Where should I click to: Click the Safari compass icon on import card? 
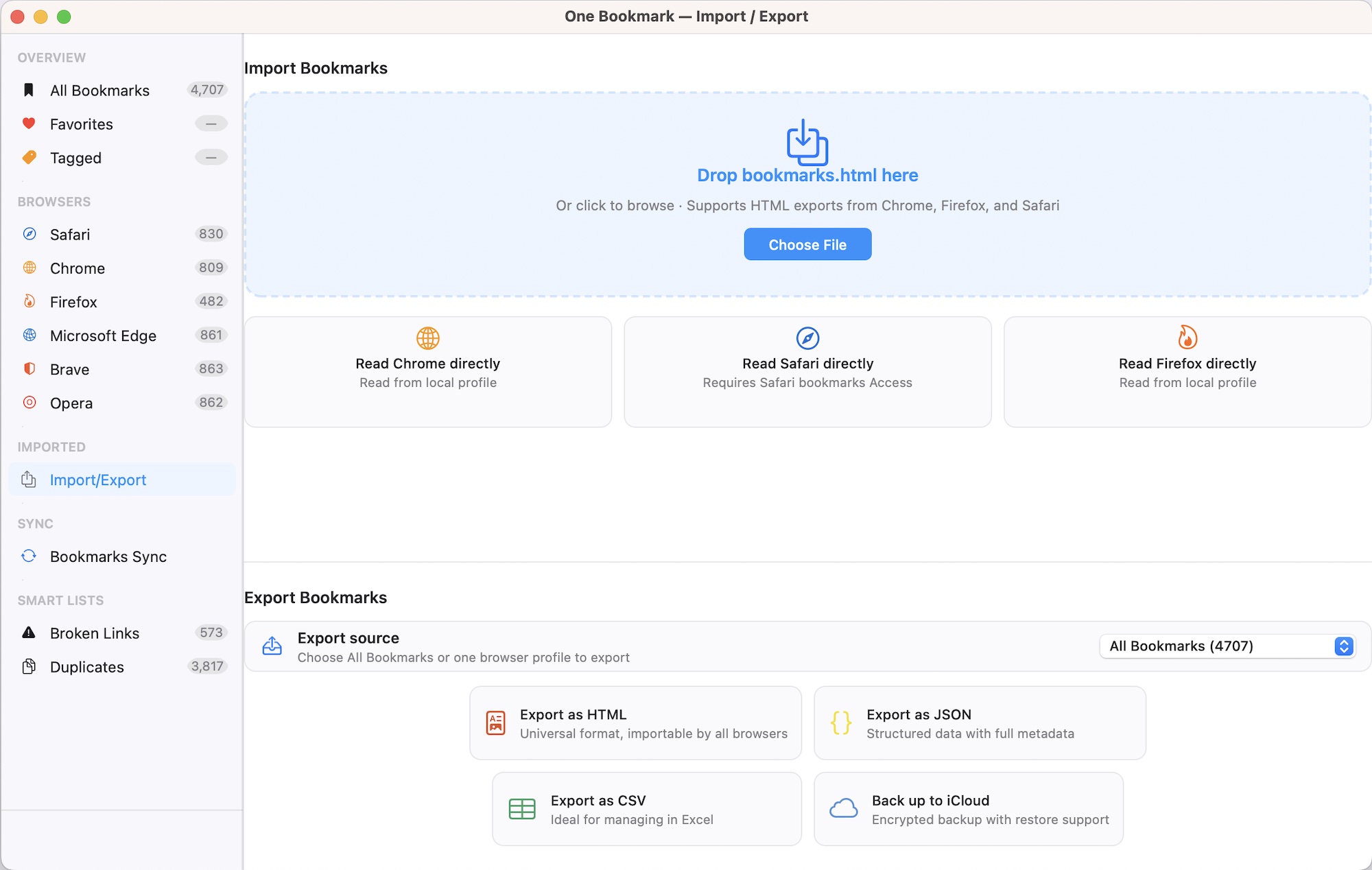pyautogui.click(x=807, y=338)
